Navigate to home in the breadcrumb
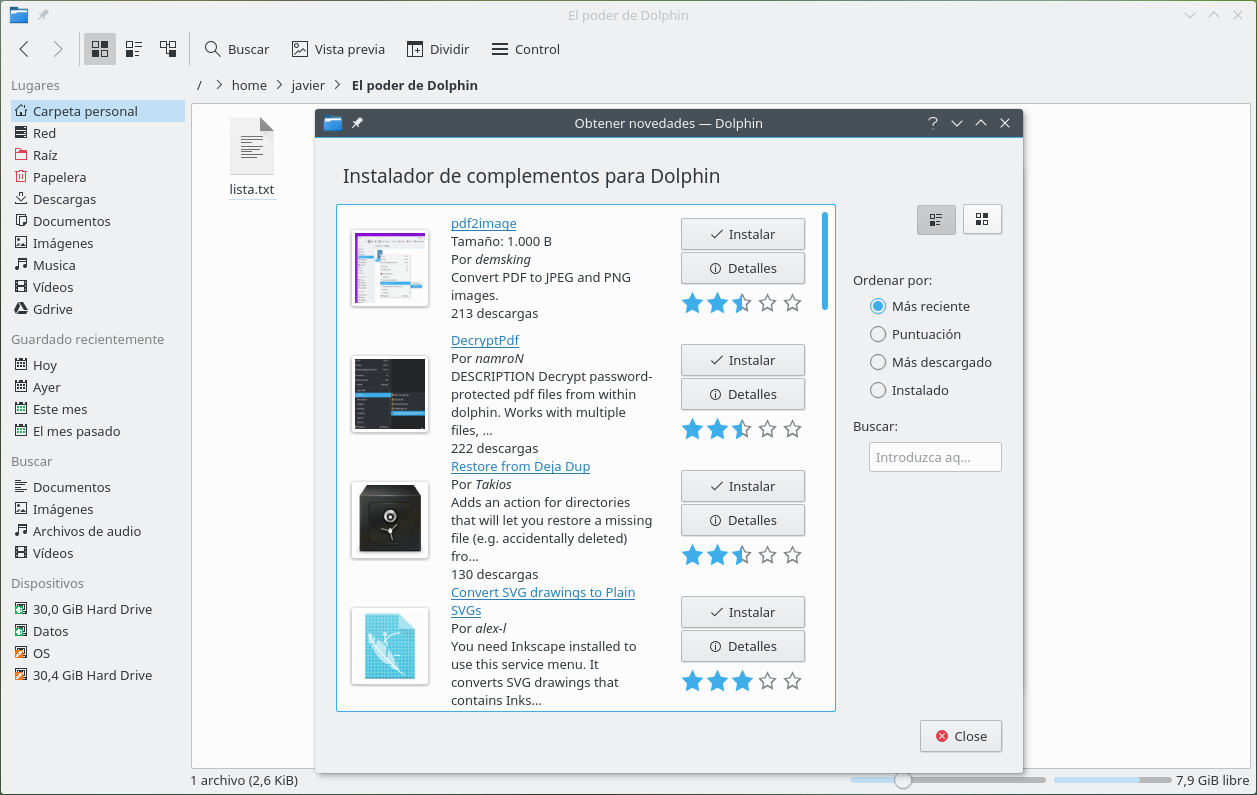Viewport: 1257px width, 795px height. pos(249,85)
